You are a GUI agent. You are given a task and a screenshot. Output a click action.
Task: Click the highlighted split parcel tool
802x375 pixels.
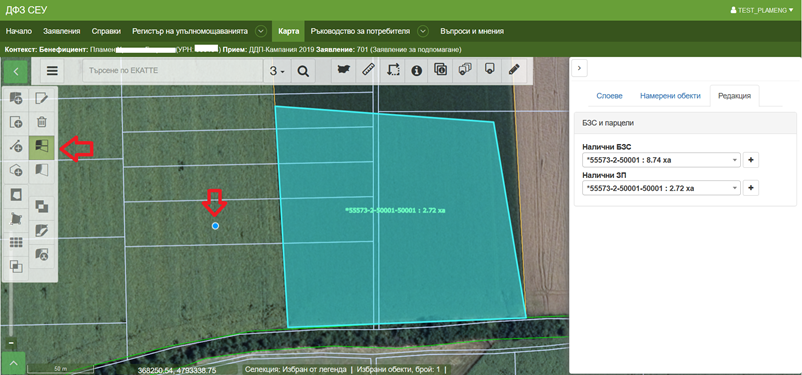pos(41,147)
